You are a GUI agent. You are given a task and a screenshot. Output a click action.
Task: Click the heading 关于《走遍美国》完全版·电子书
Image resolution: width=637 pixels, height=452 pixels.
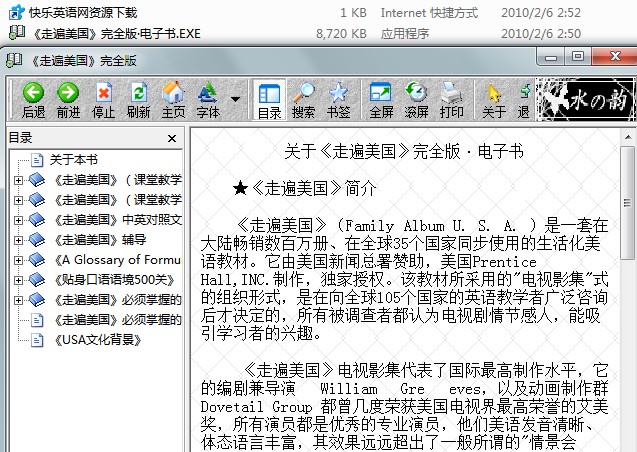click(404, 151)
